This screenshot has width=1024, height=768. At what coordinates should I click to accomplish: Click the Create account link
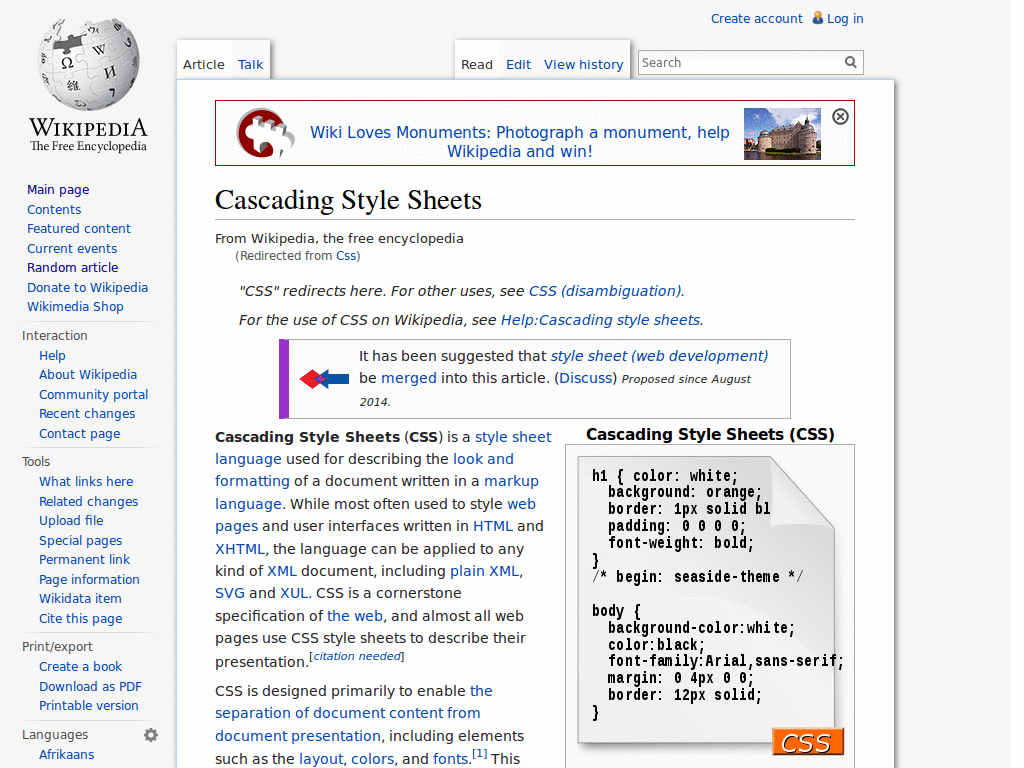[x=756, y=19]
